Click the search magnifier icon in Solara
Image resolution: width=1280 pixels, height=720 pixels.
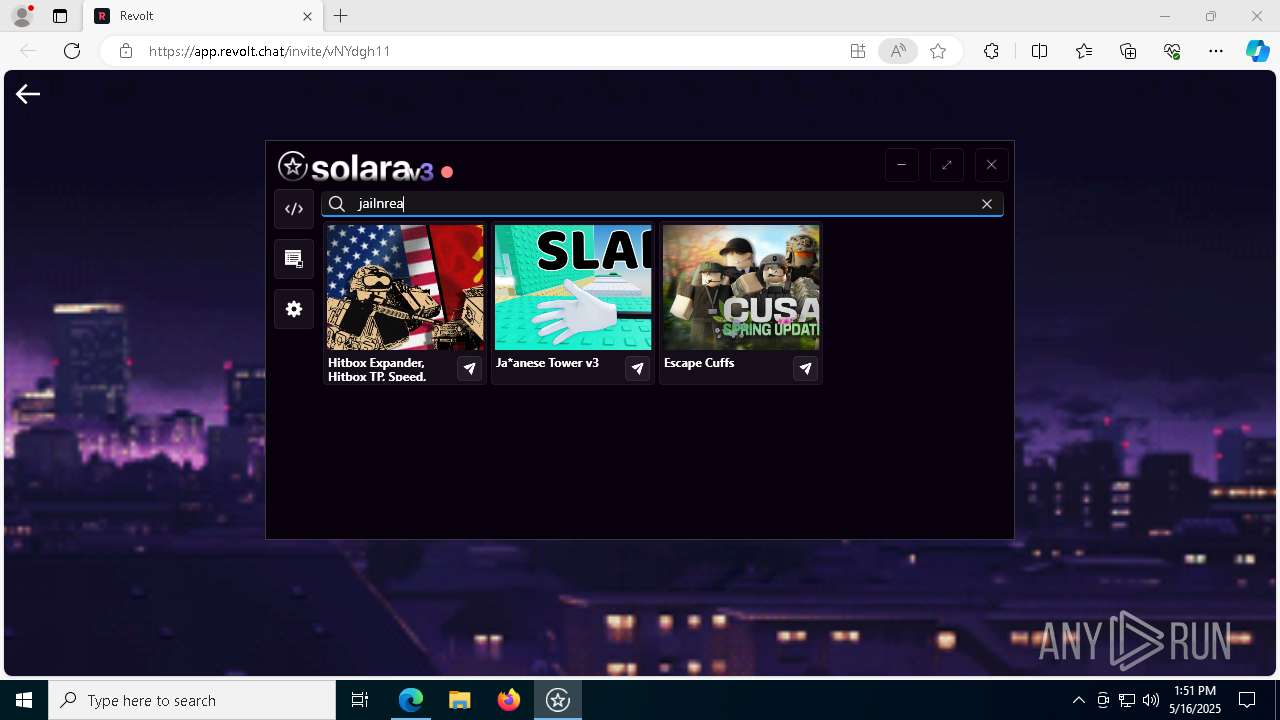coord(337,204)
